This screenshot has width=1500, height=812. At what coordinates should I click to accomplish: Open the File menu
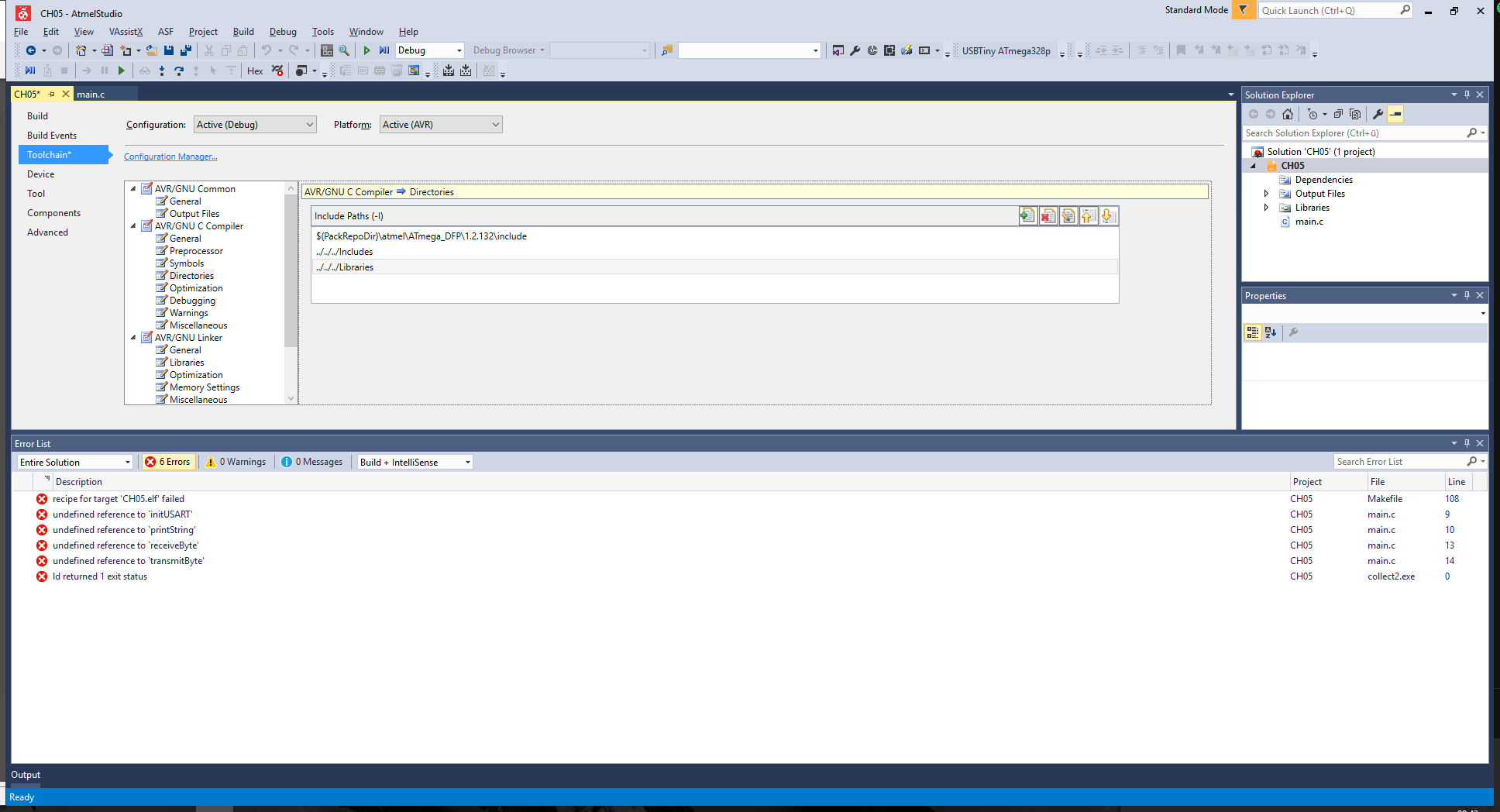tap(21, 32)
